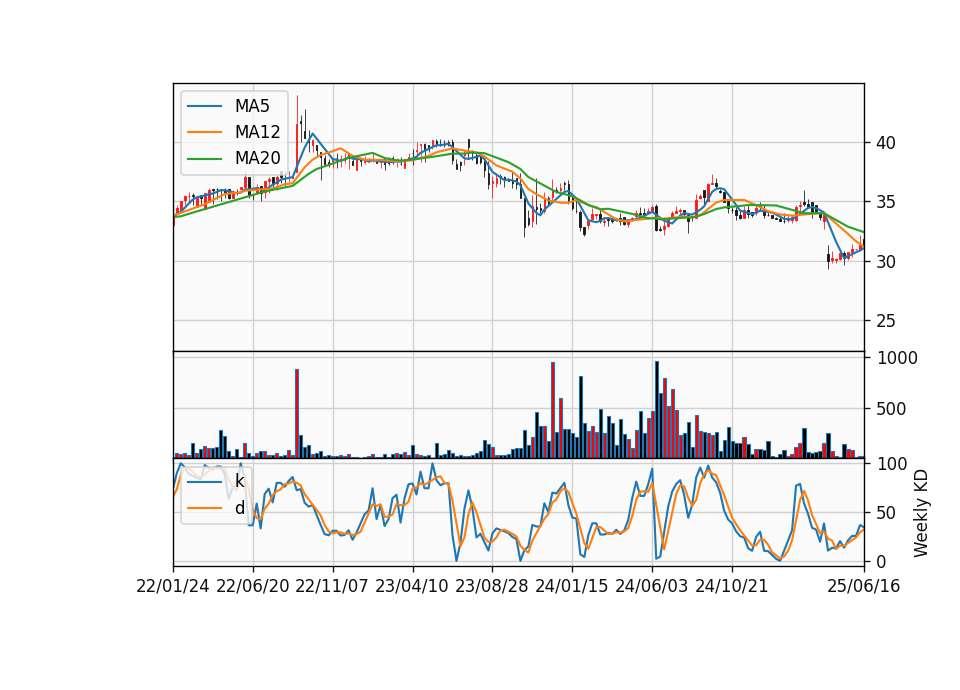Click the 22/06/20 date tick label
Screen dimensions: 960x690
[253, 586]
